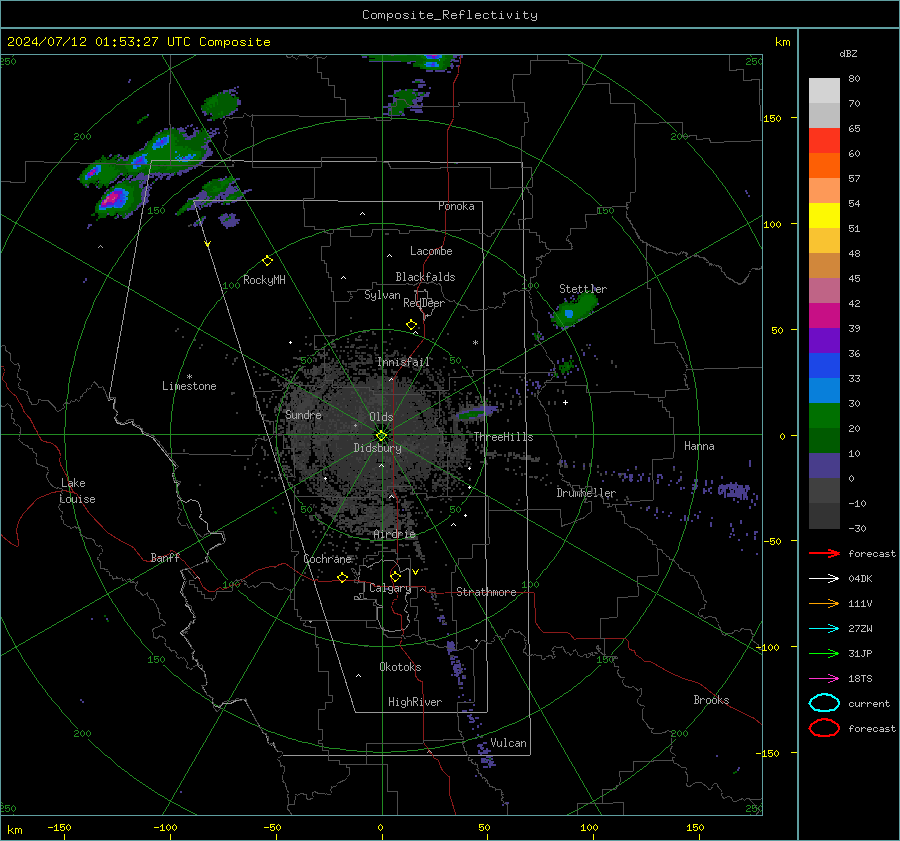This screenshot has width=900, height=841.
Task: Click the yellow diamond marker below Cochrane
Action: 343,578
